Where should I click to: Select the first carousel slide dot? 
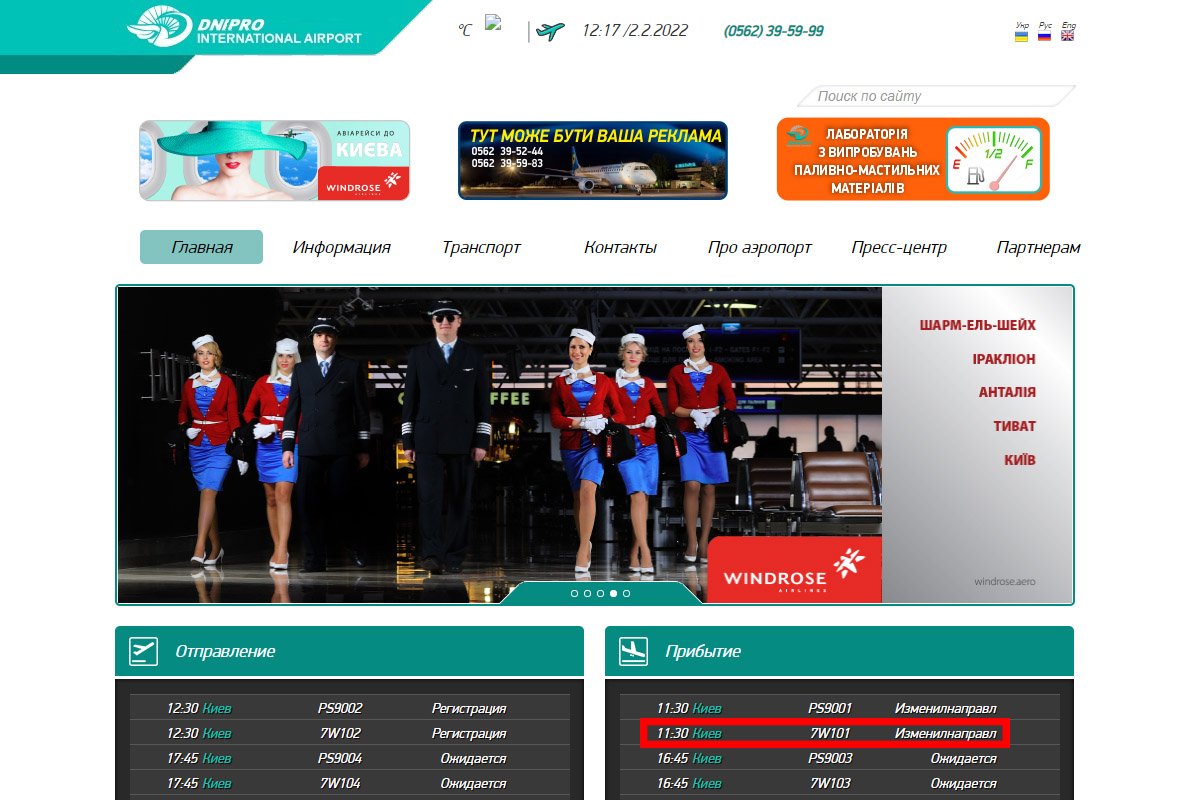click(x=574, y=593)
